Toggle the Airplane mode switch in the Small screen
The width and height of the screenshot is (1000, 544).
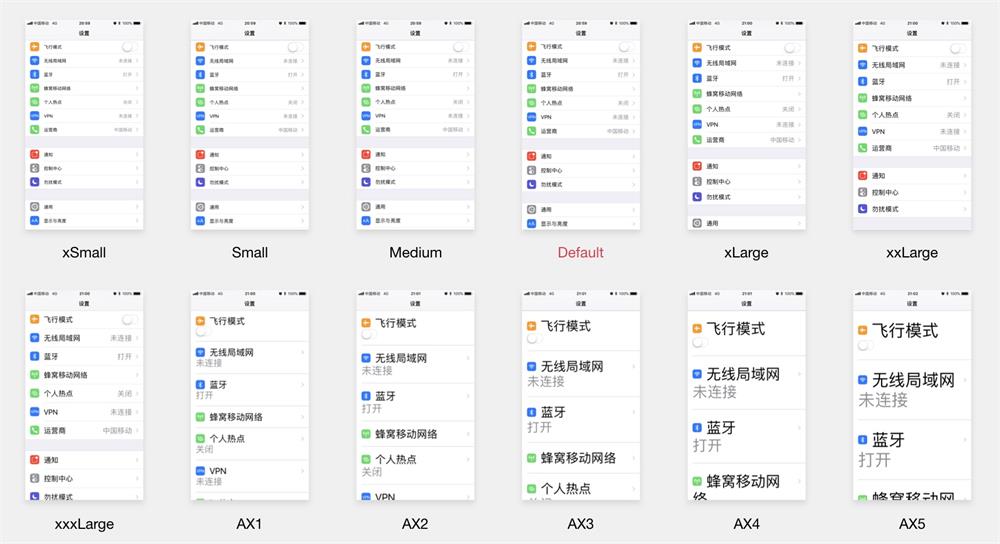pos(295,47)
